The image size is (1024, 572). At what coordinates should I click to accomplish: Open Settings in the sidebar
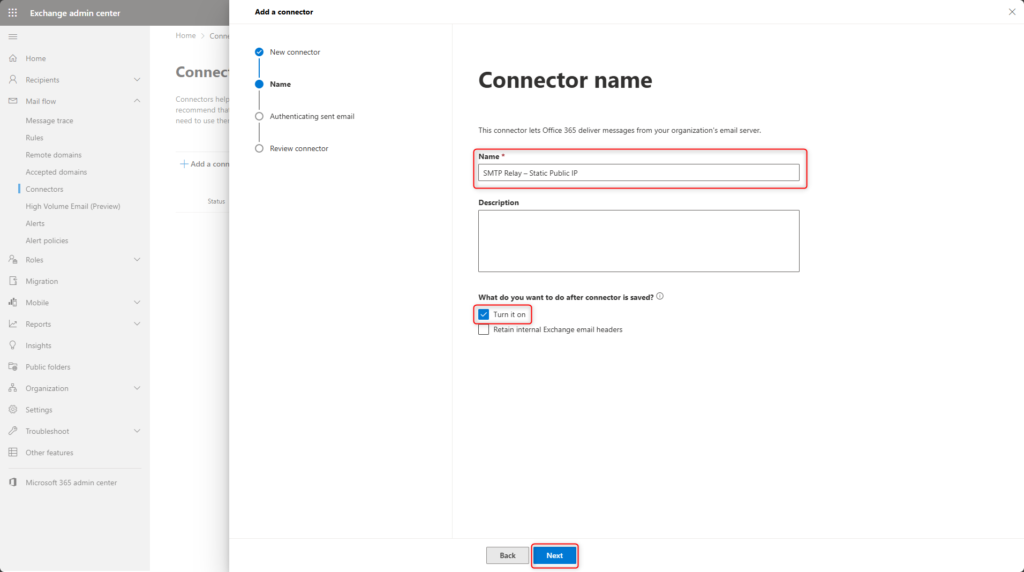point(39,410)
